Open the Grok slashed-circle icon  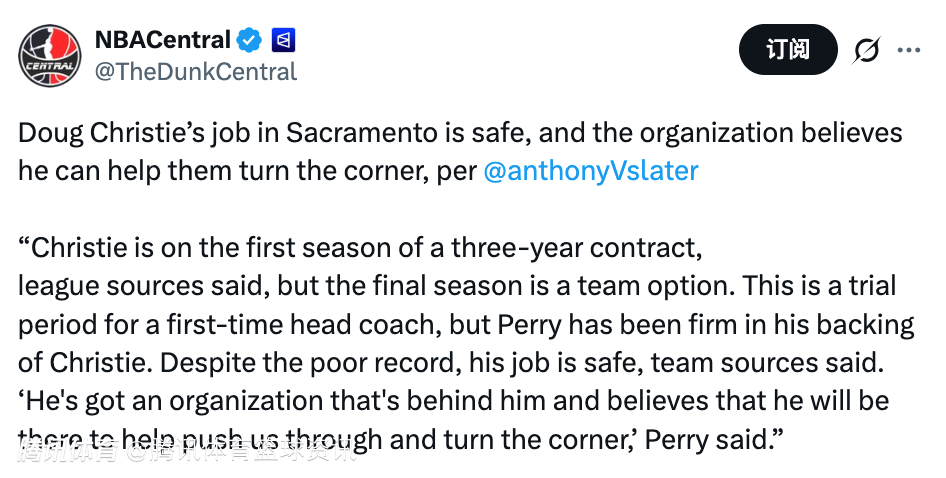(x=867, y=50)
